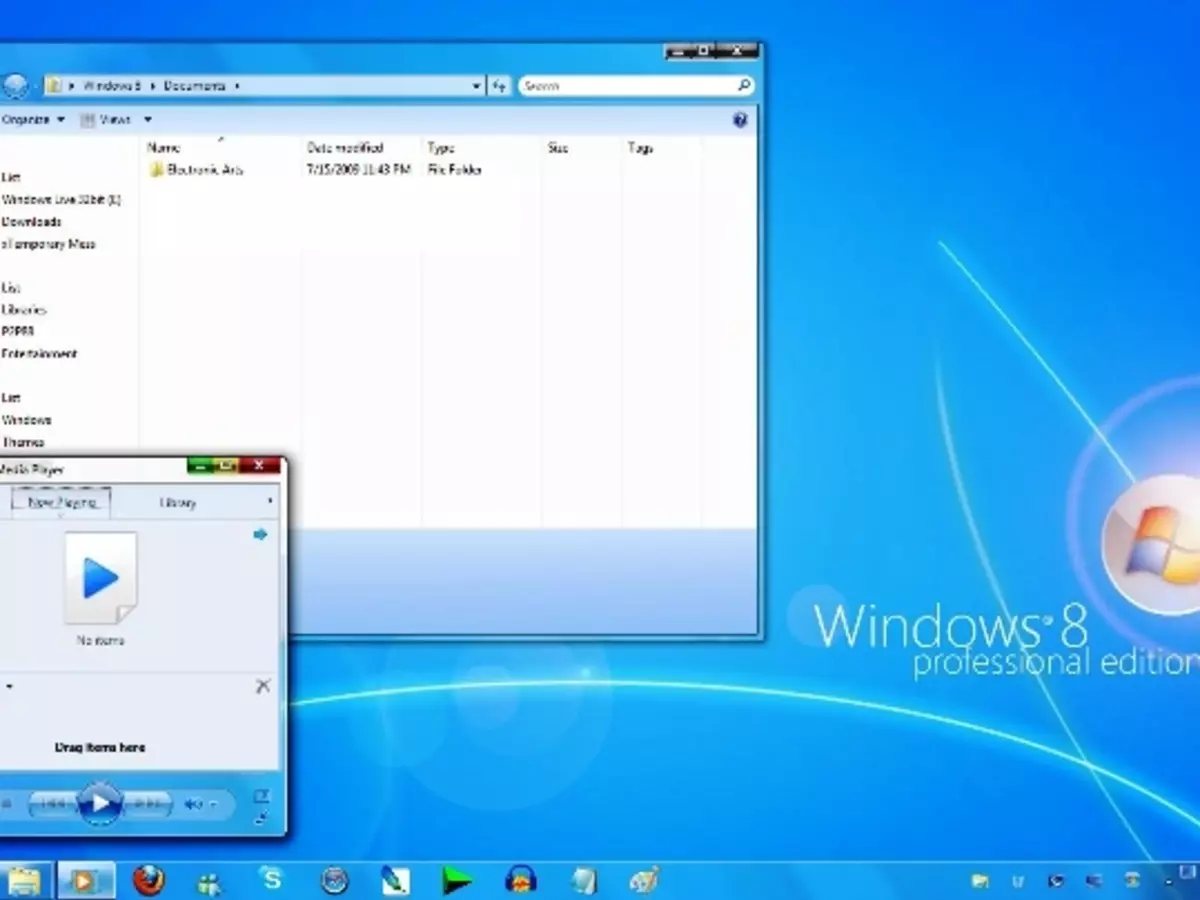Click the blue arrow icon in Now Playing pane
The width and height of the screenshot is (1200, 900).
click(x=260, y=534)
